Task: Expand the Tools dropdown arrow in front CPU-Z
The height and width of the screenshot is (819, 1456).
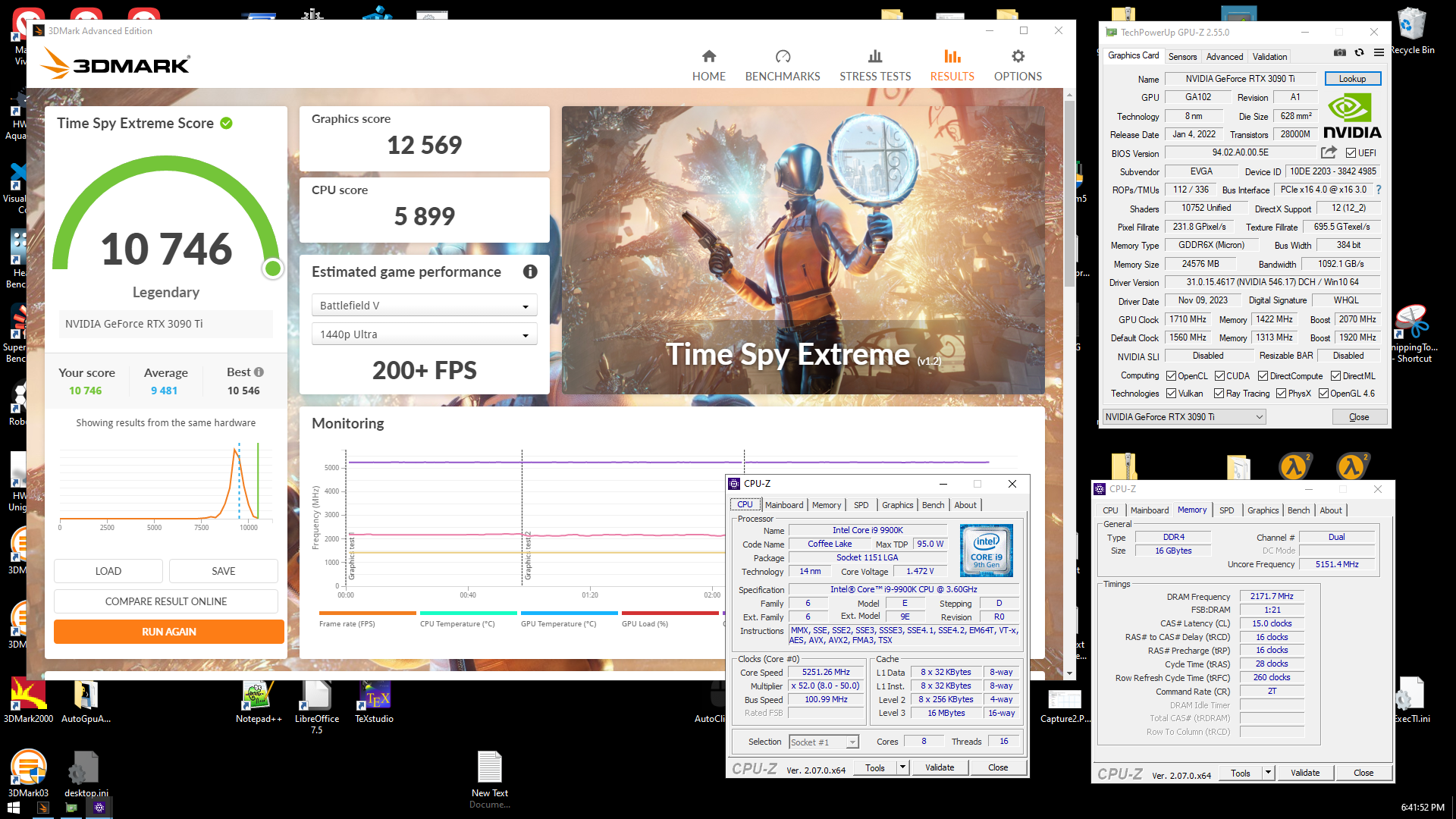Action: tap(902, 767)
